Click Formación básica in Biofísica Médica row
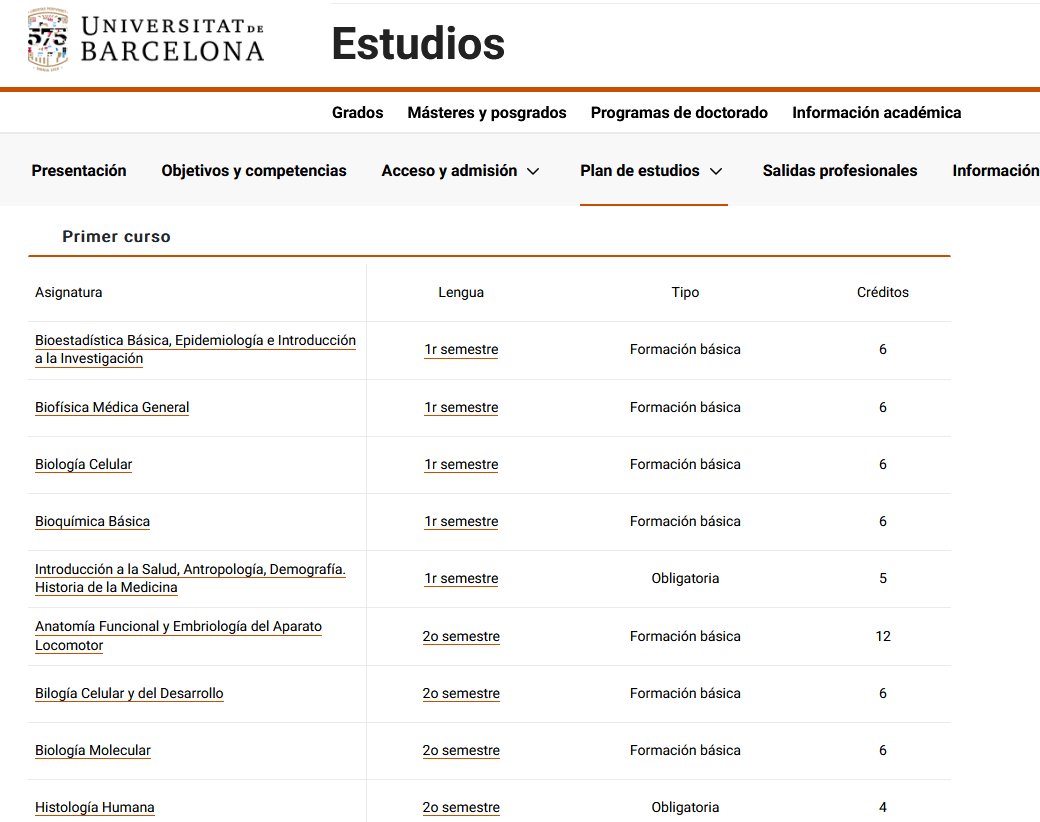The image size is (1040, 822). tap(685, 407)
